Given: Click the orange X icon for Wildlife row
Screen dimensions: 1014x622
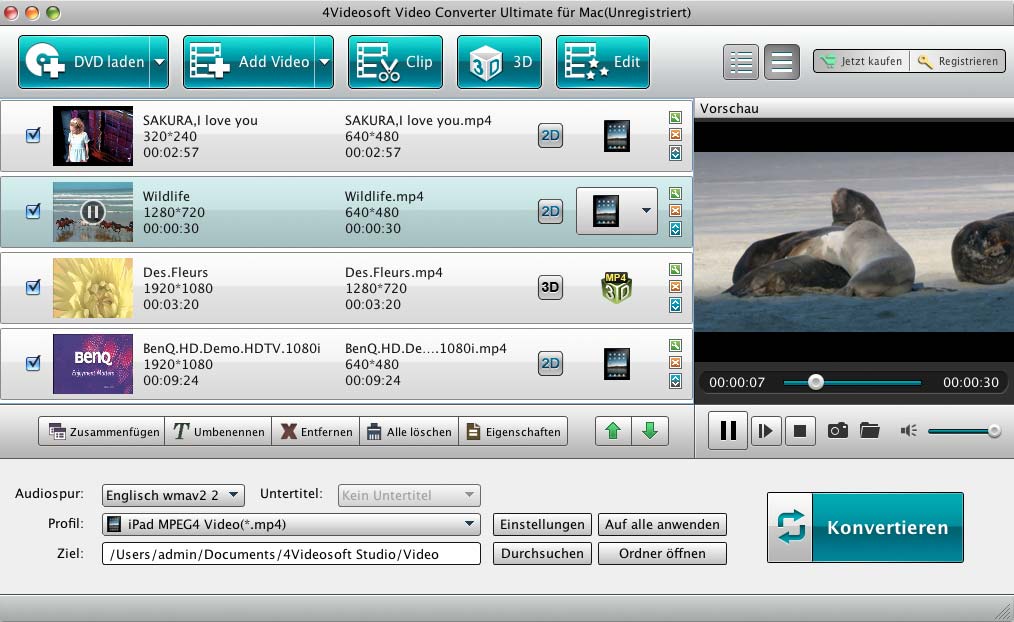Looking at the screenshot, I should [675, 211].
